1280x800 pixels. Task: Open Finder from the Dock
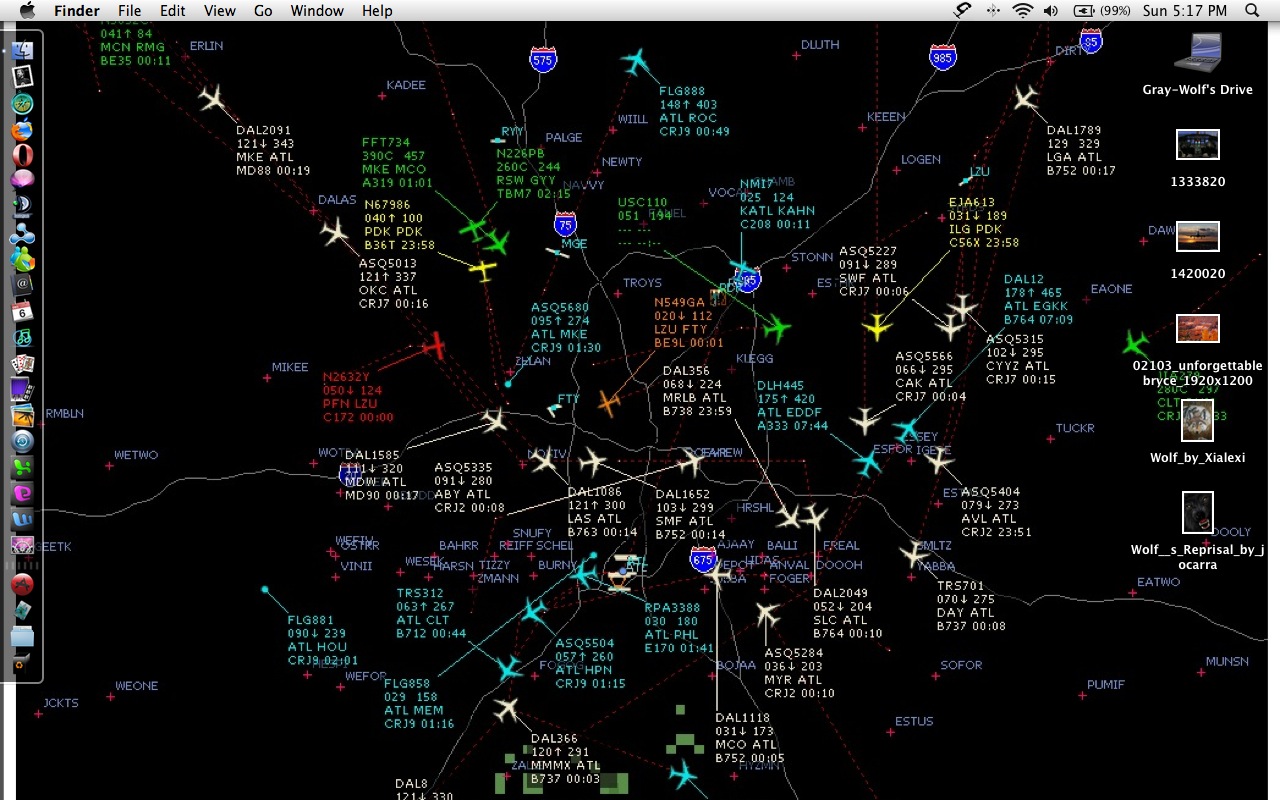pos(22,49)
